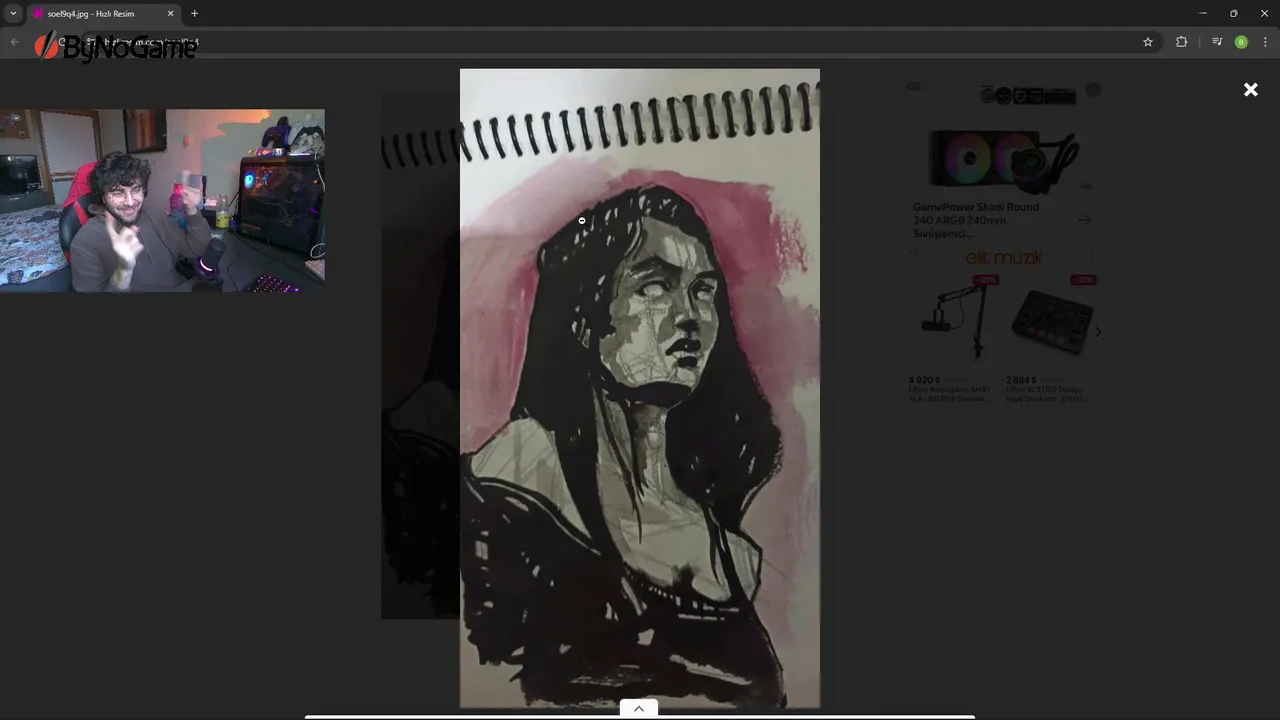Open the media controls icon in toolbar
Screen dimensions: 1280x720
click(1217, 42)
